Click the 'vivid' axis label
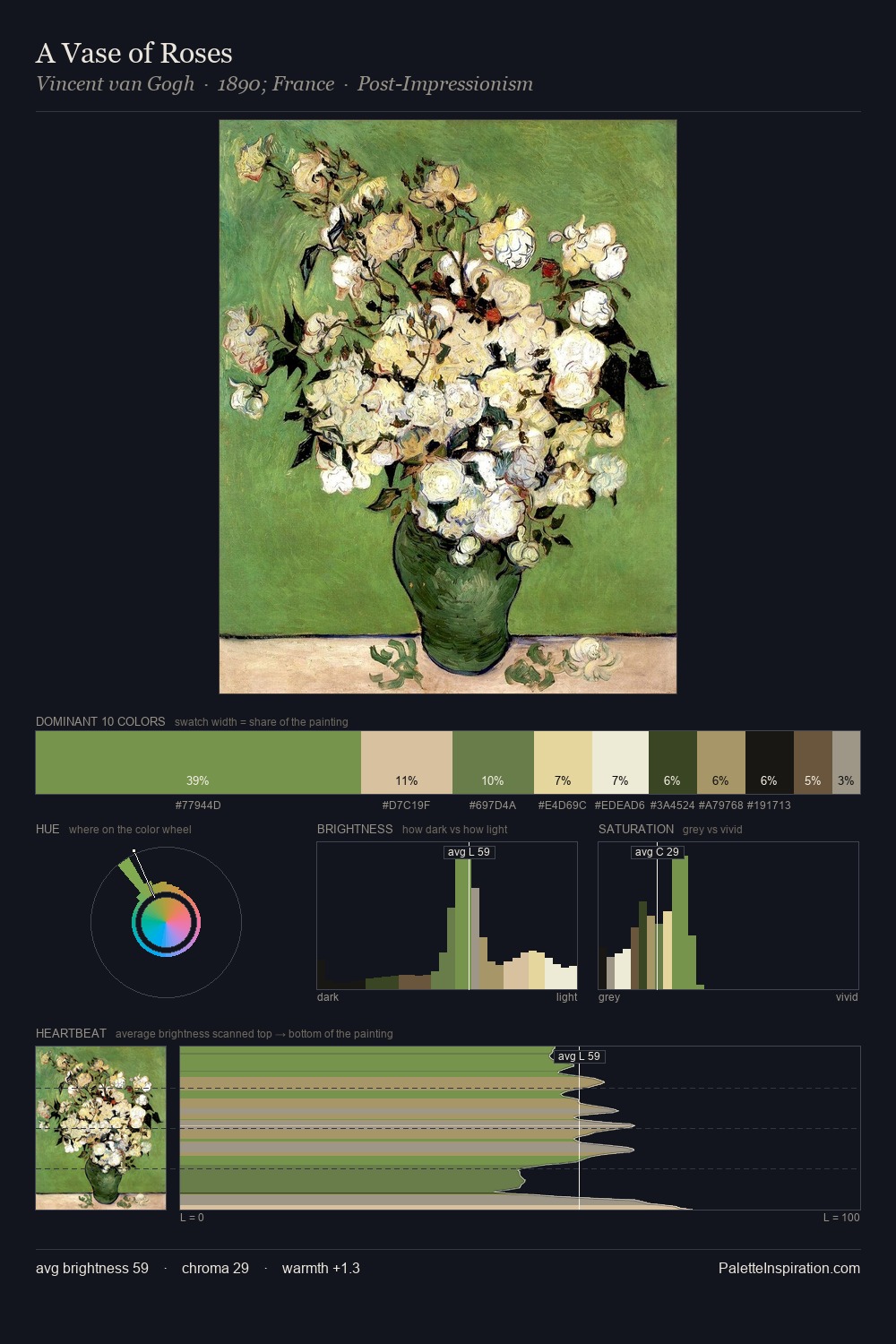896x1344 pixels. (847, 997)
